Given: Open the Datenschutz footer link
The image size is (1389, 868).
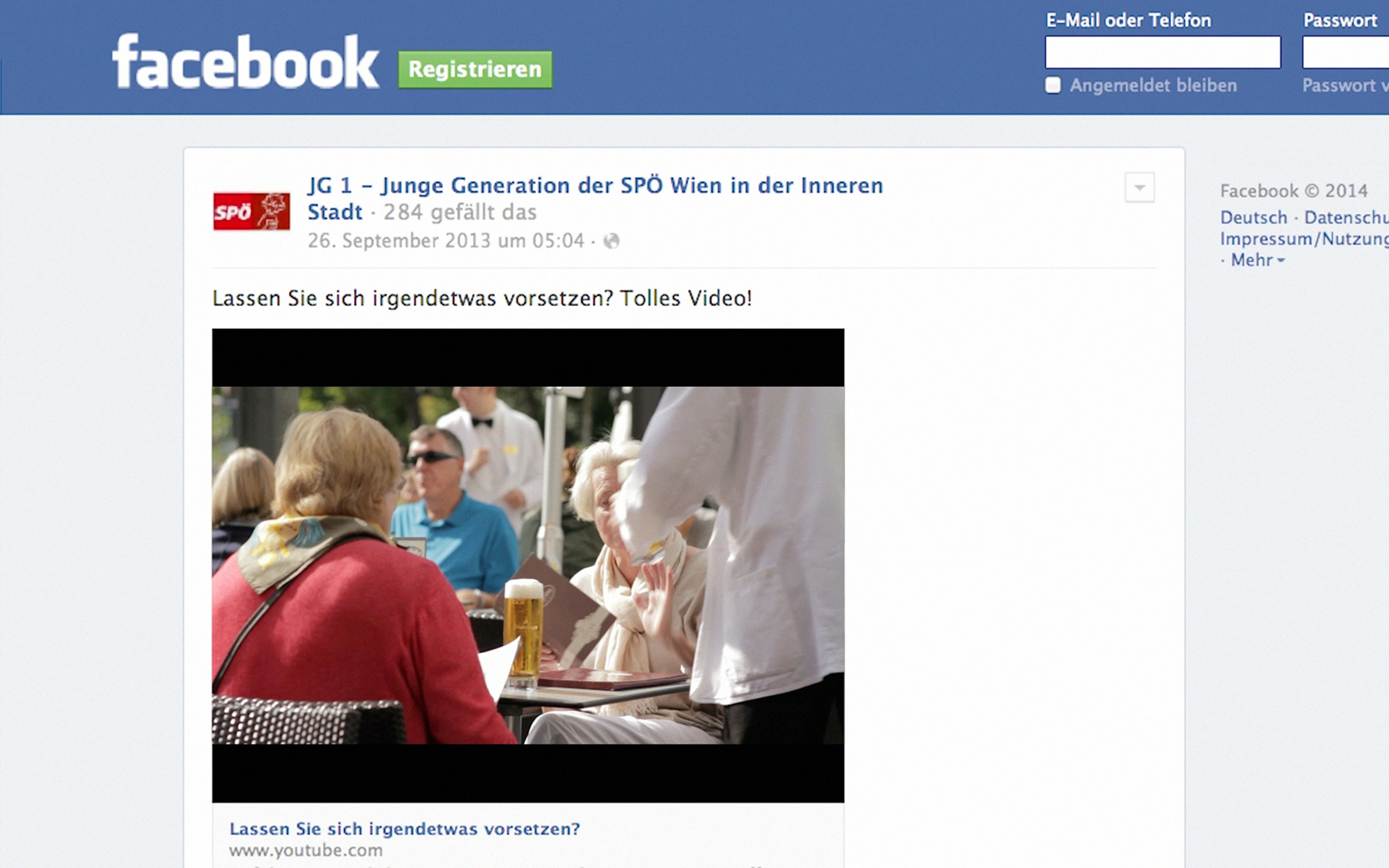Looking at the screenshot, I should coord(1346,217).
